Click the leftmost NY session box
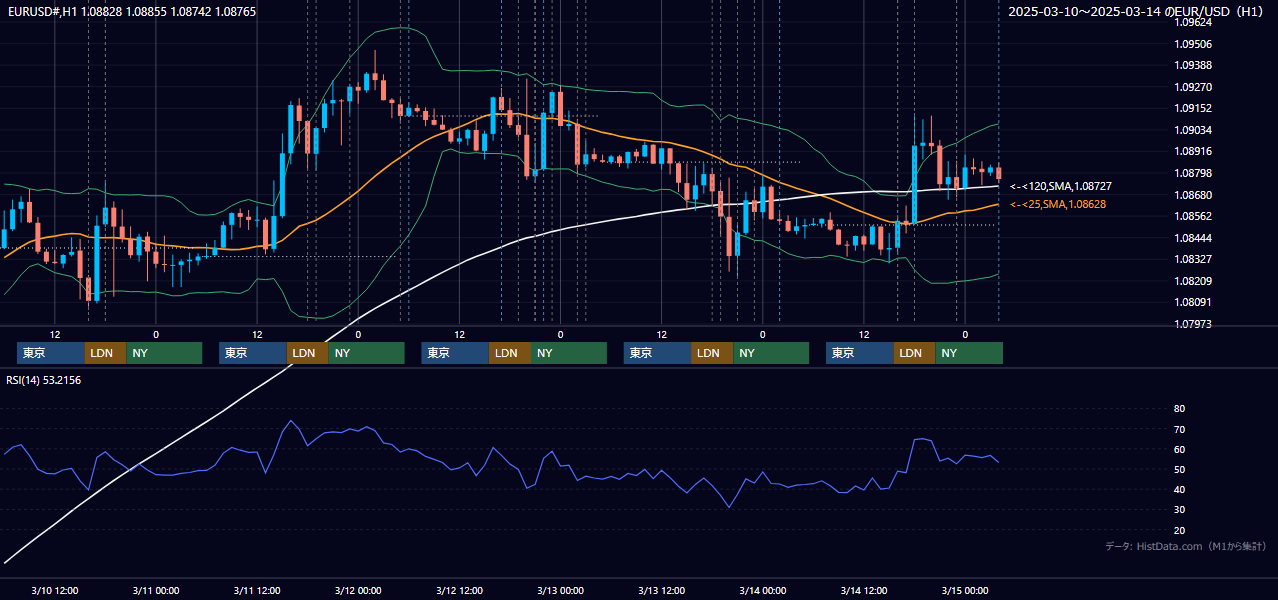The image size is (1278, 600). [x=164, y=353]
